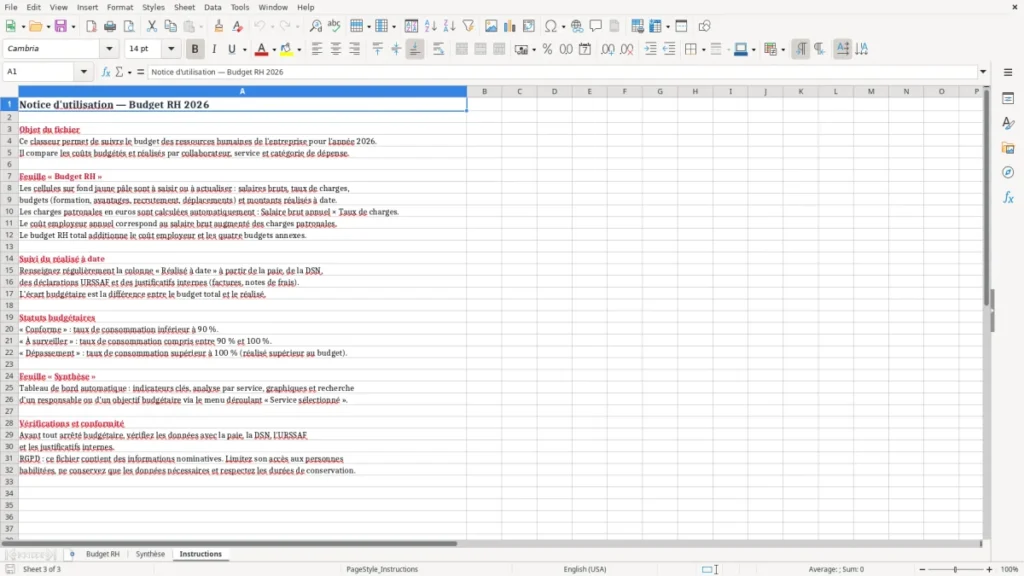1024x576 pixels.
Task: Open the Sheet menu
Action: tap(184, 7)
